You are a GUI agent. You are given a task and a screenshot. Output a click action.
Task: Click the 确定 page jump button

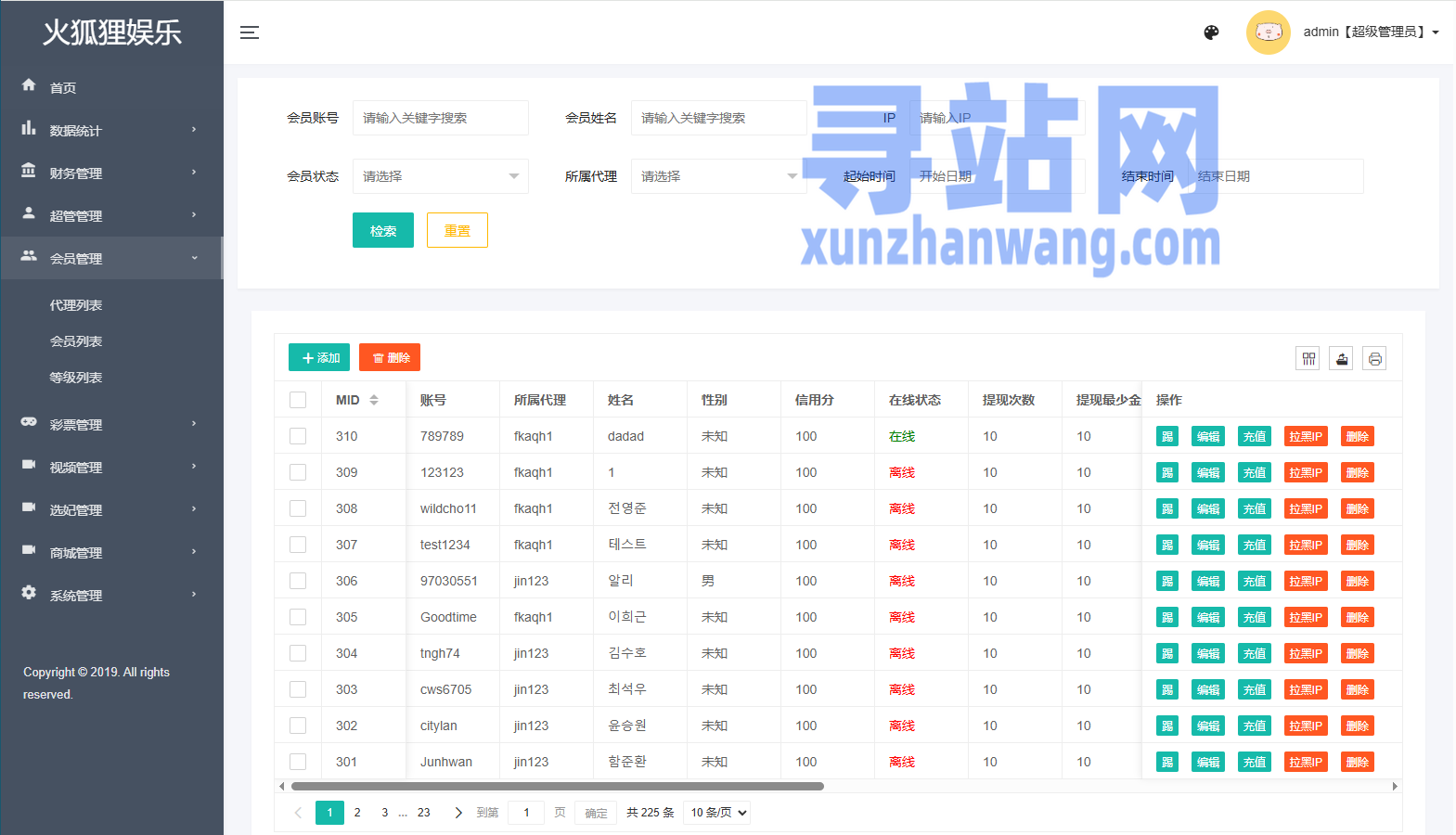[596, 813]
